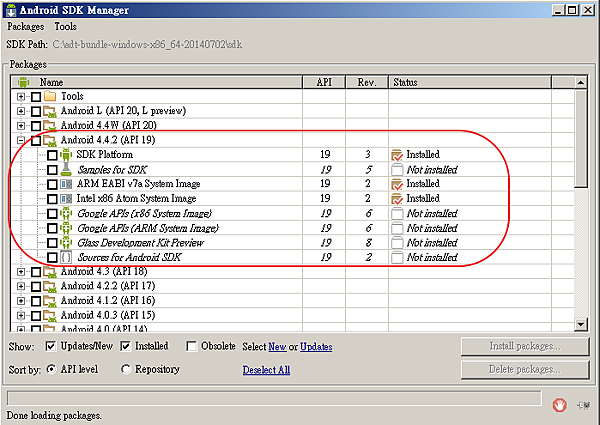Click the Samples for SDK flask icon
The height and width of the screenshot is (425, 600).
click(x=66, y=169)
